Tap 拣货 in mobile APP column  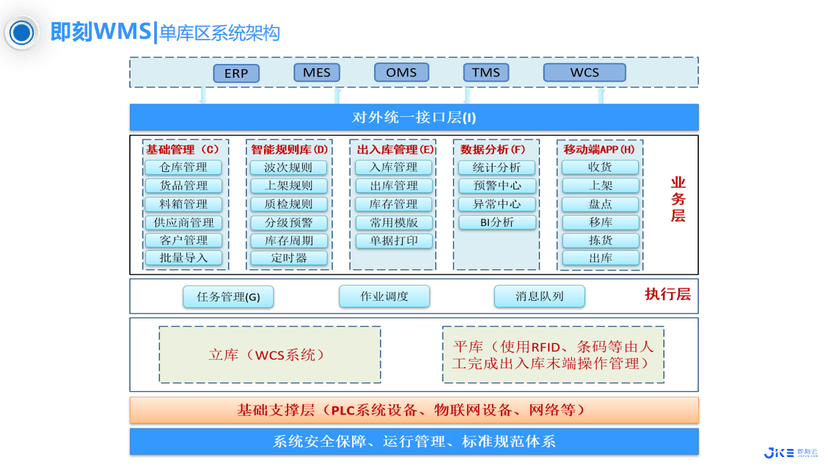tap(600, 240)
